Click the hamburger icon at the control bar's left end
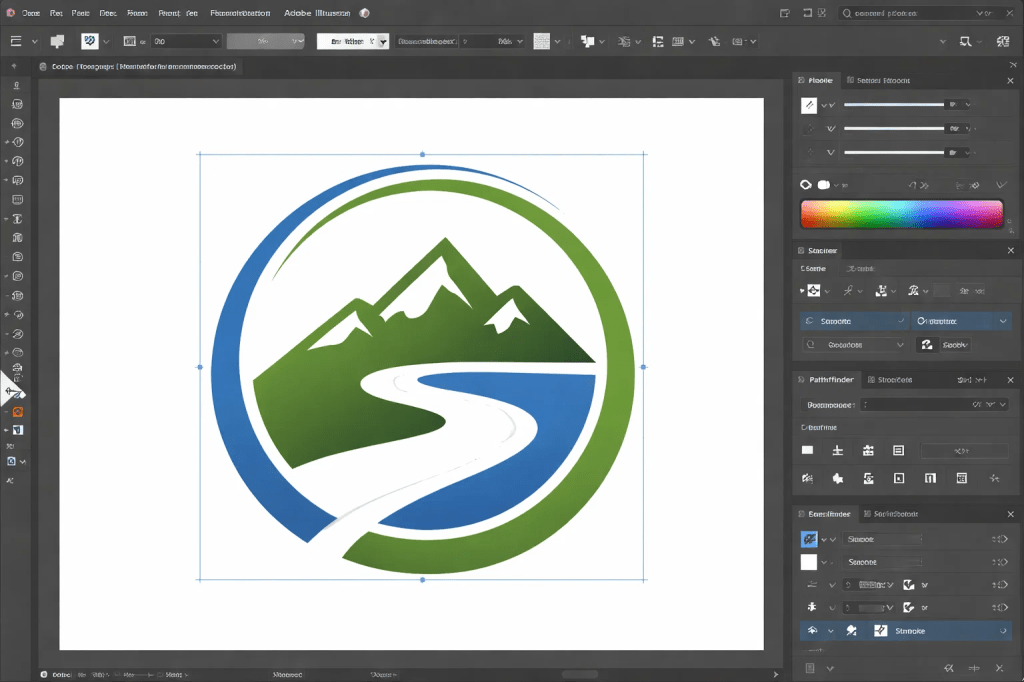 [x=16, y=41]
